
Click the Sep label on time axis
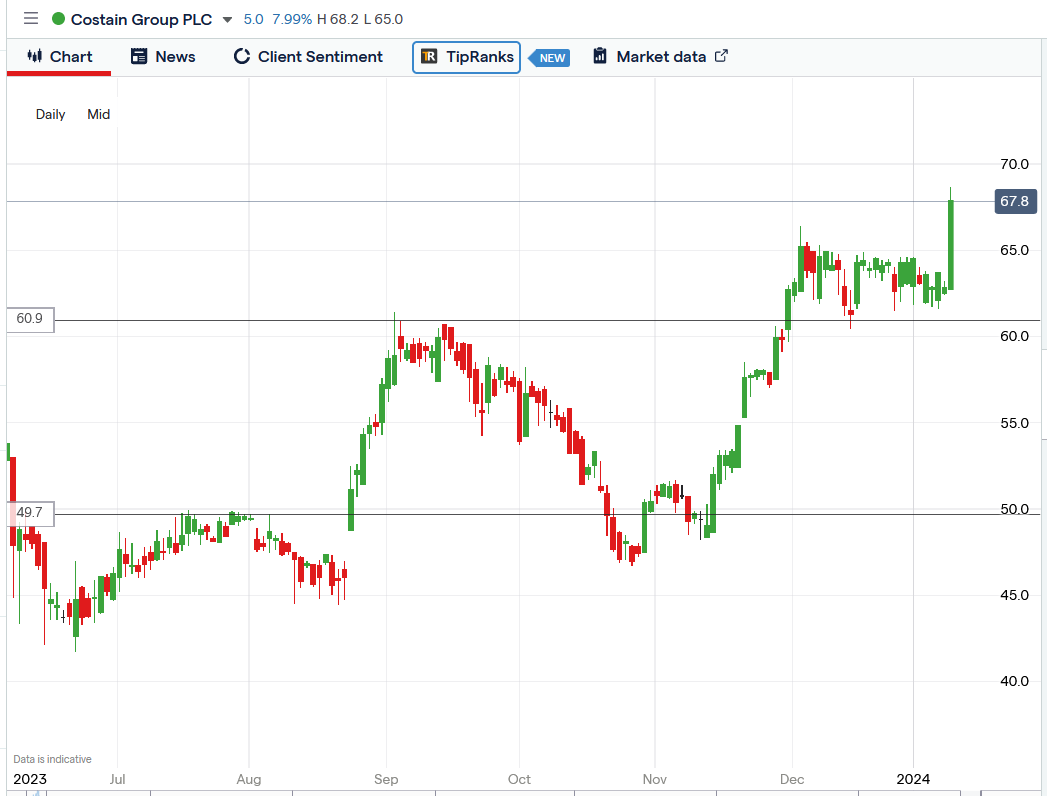pyautogui.click(x=386, y=779)
